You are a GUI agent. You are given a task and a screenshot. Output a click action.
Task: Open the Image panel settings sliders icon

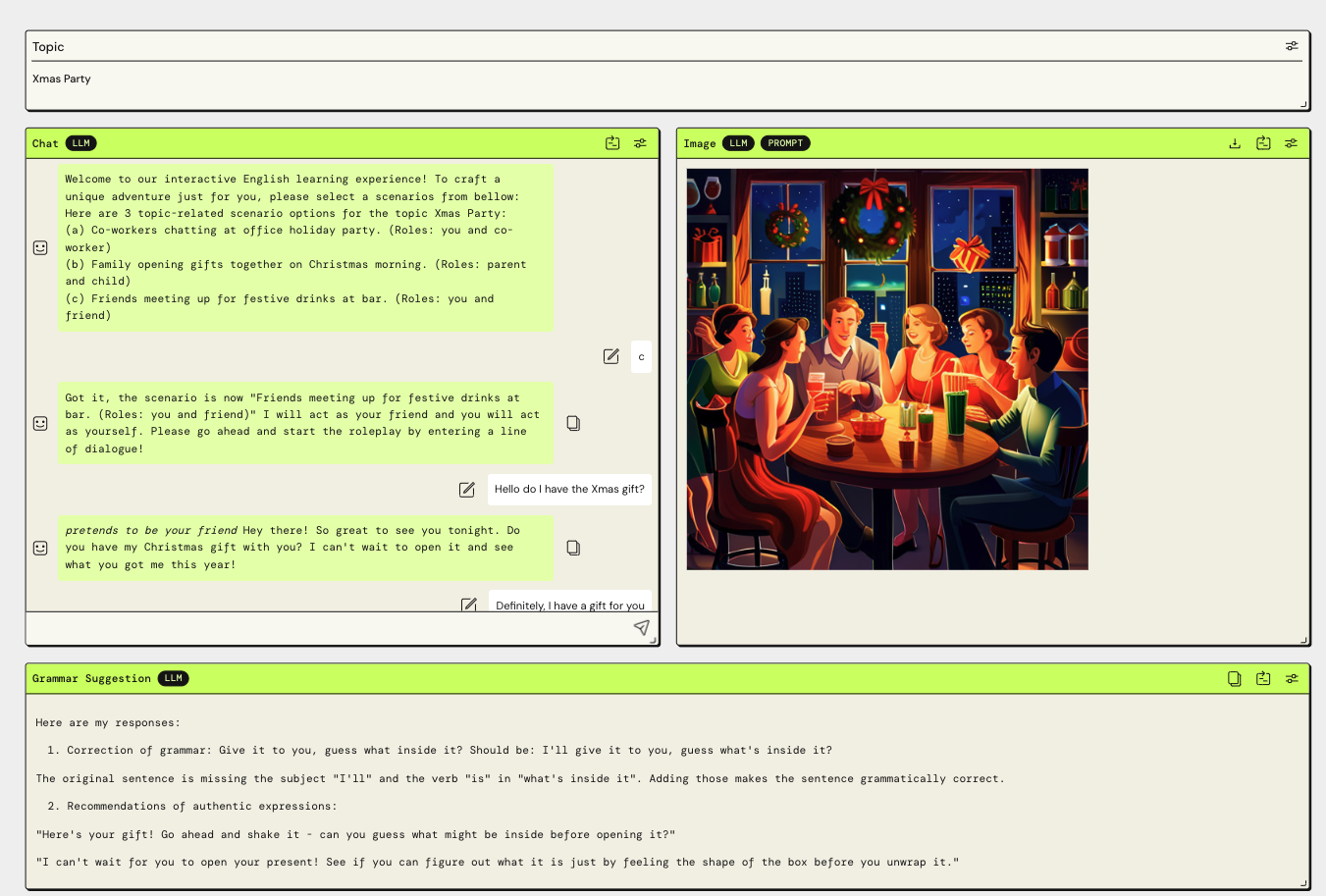[1291, 143]
